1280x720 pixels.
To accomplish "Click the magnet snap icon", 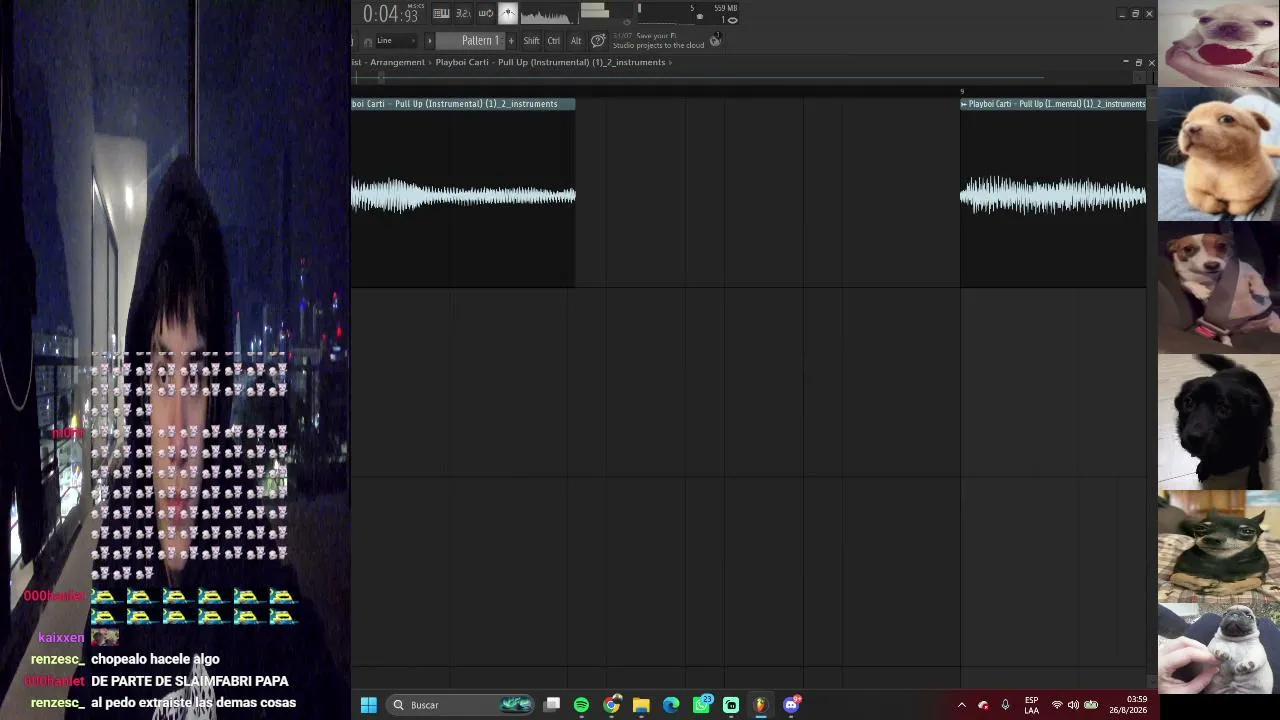I will [368, 41].
